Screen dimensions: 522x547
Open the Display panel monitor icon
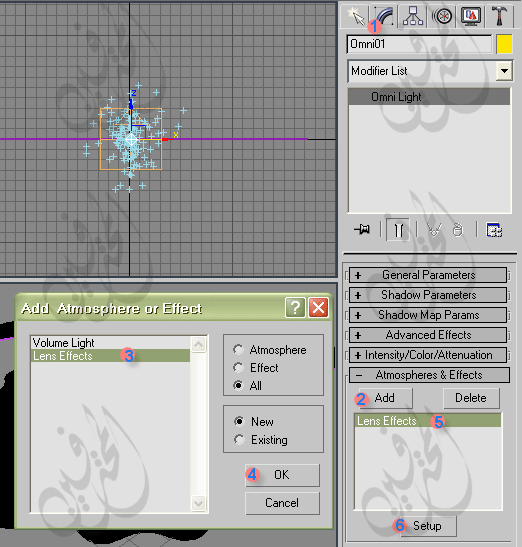pyautogui.click(x=471, y=16)
